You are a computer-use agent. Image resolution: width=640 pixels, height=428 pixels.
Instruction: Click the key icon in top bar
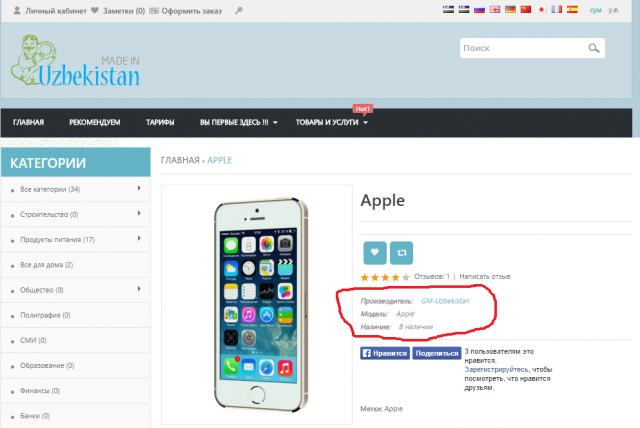237,10
